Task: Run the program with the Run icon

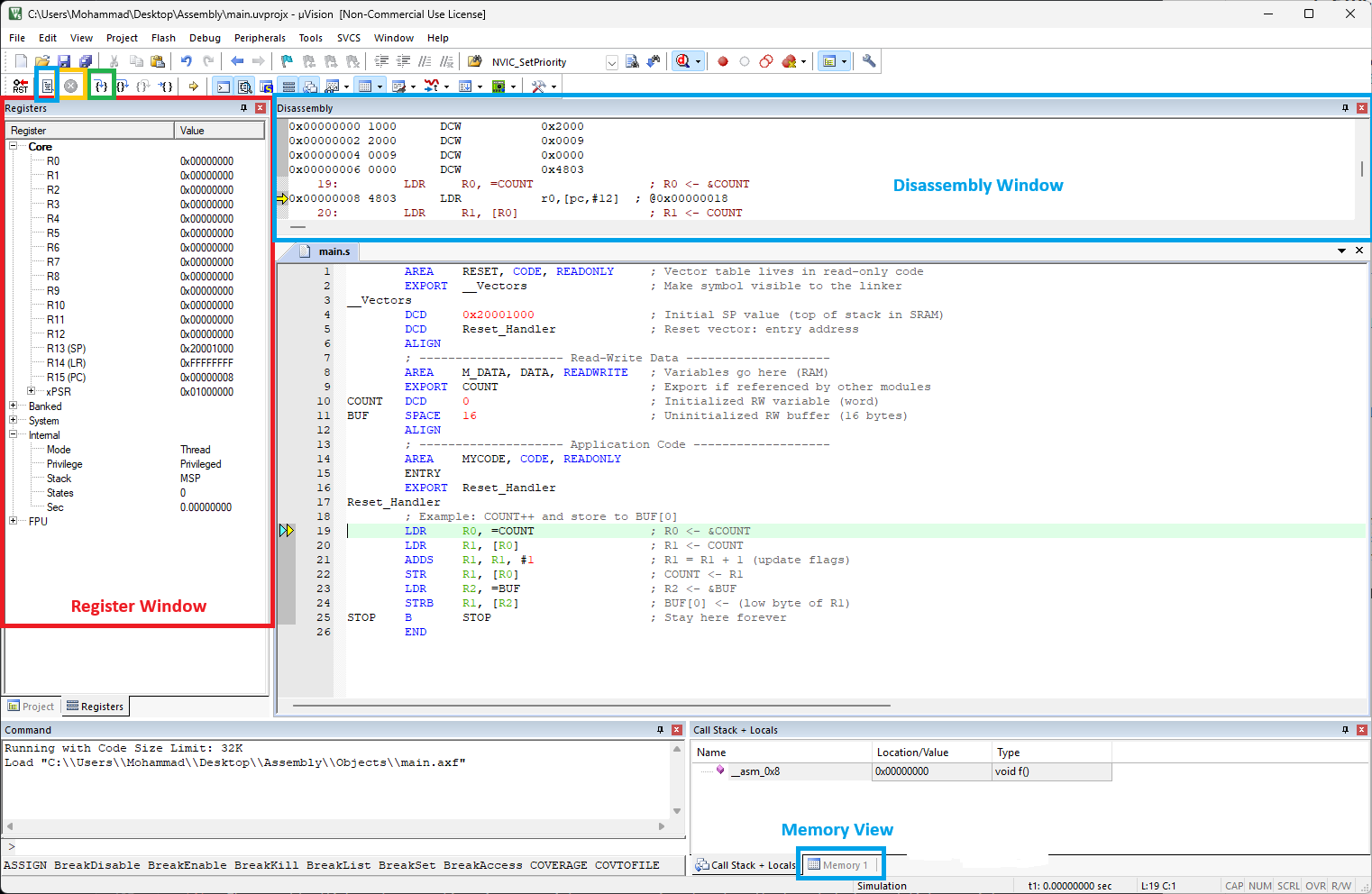Action: pos(48,87)
